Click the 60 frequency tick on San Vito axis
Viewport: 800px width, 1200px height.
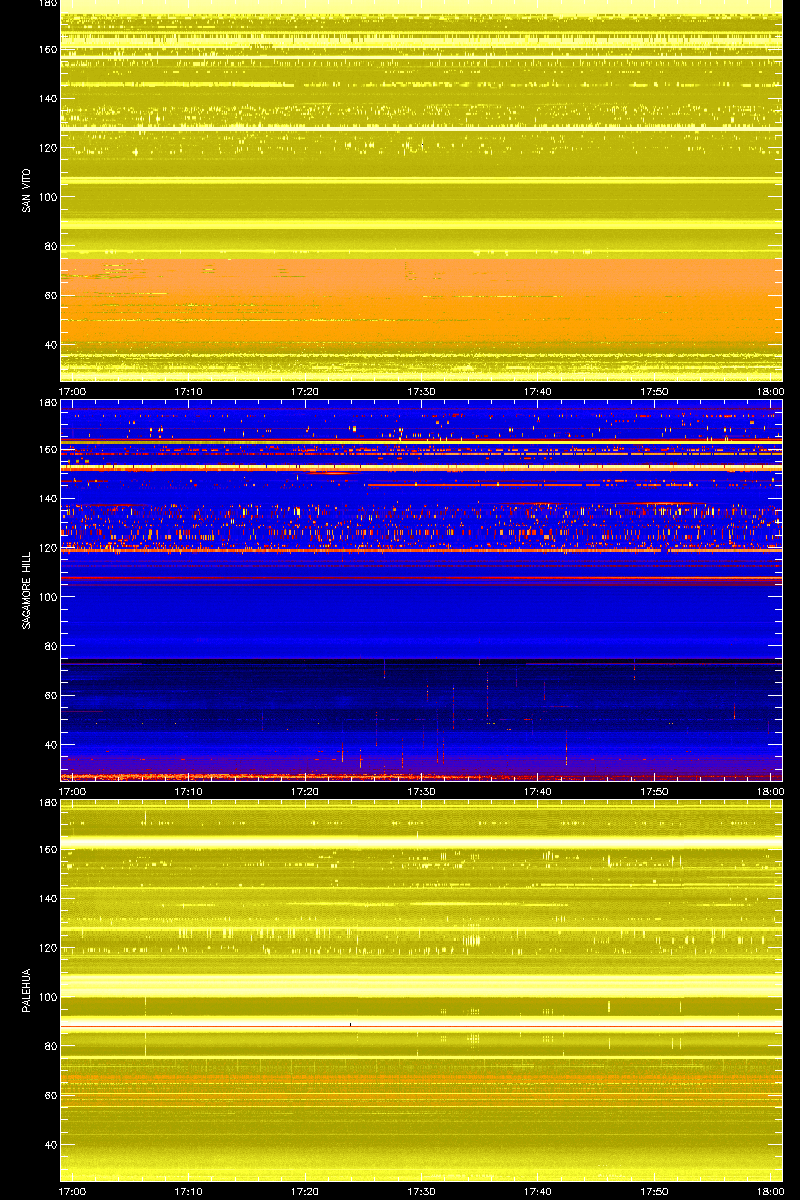click(50, 295)
